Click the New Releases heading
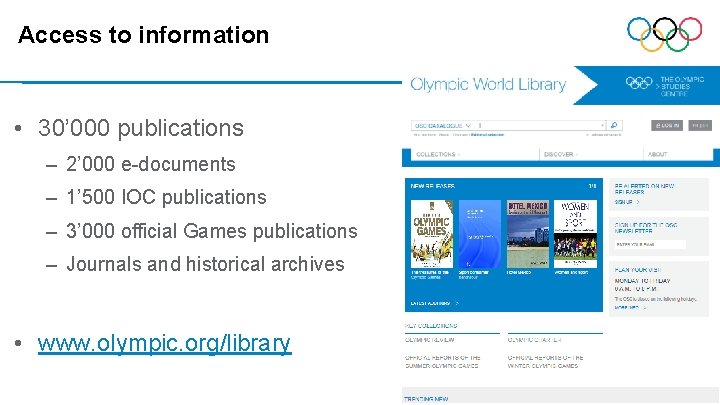The width and height of the screenshot is (720, 405). pos(433,186)
